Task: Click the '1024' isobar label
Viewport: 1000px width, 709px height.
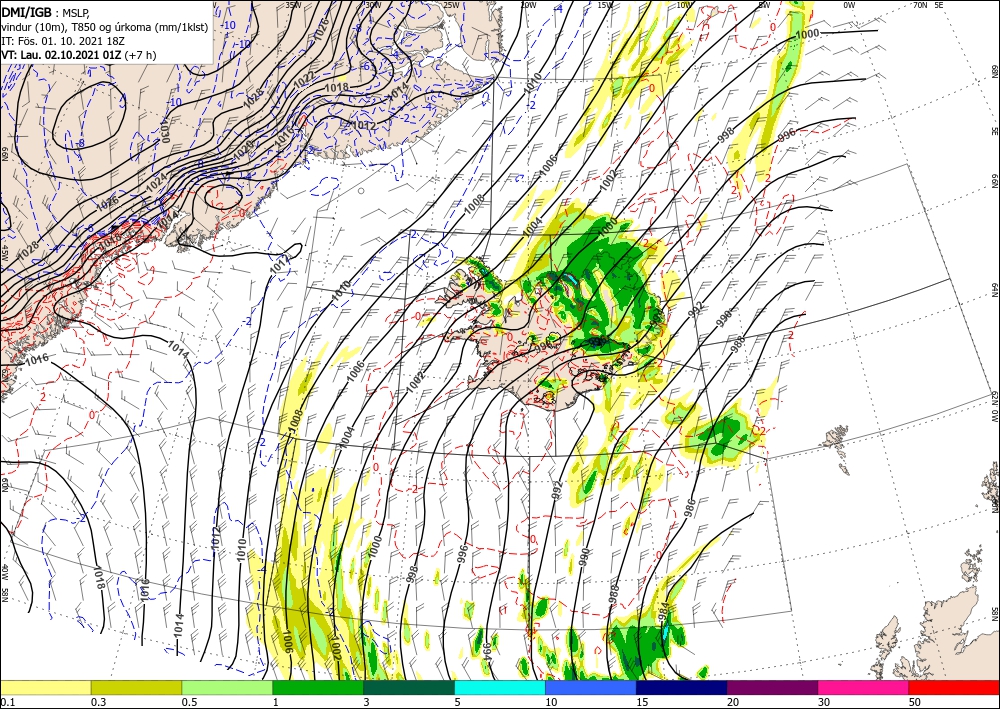Action: coord(158,183)
